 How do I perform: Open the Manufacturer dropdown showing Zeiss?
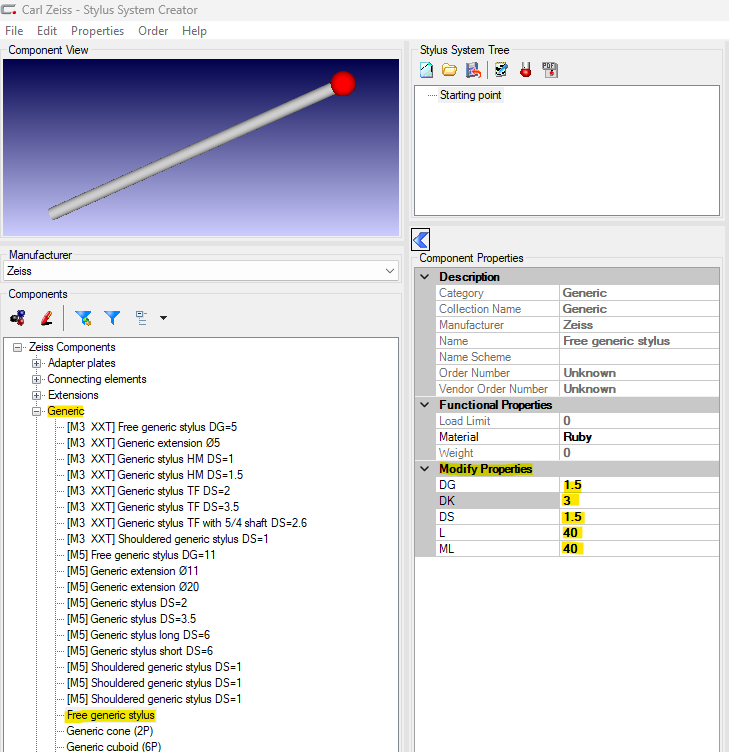coord(389,271)
